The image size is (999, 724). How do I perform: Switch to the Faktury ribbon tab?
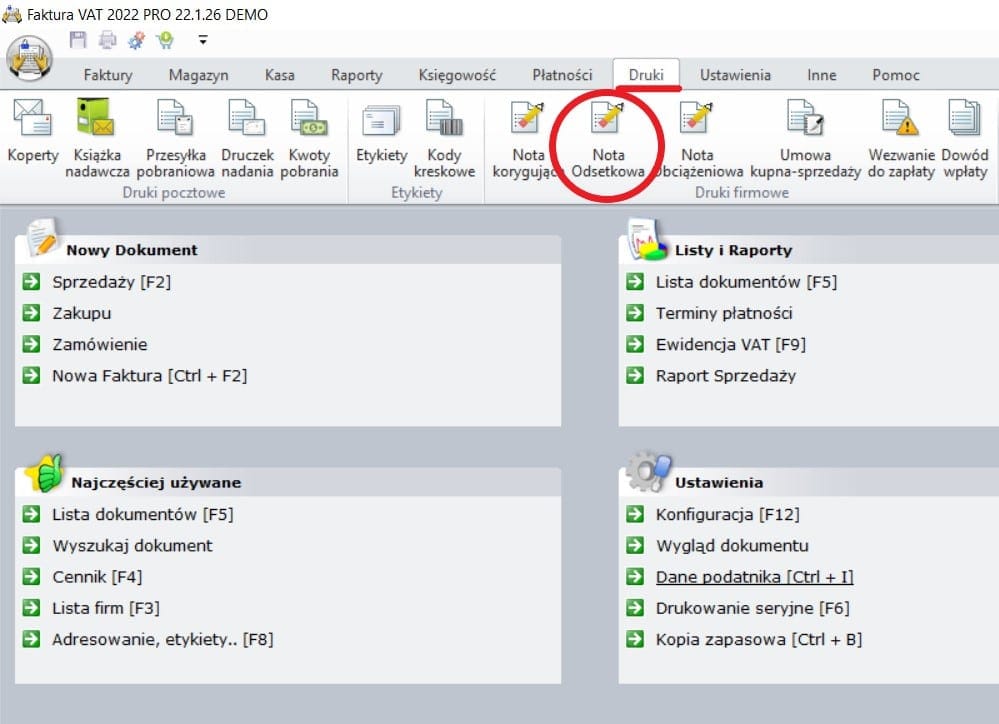tap(108, 75)
